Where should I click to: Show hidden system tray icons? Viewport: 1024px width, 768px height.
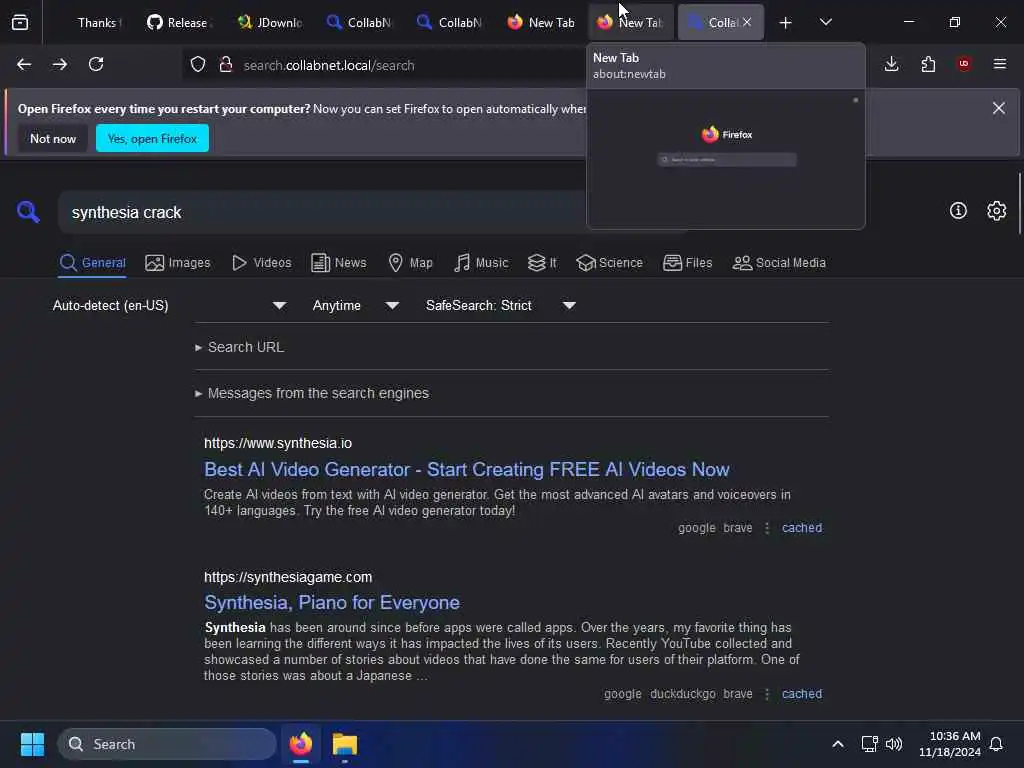click(838, 744)
